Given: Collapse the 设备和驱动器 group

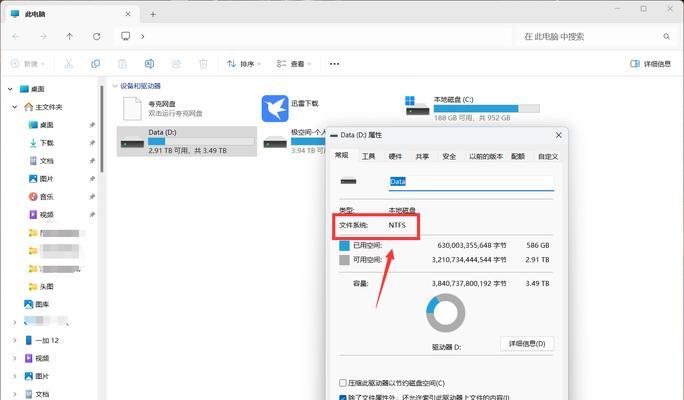Looking at the screenshot, I should [x=115, y=86].
